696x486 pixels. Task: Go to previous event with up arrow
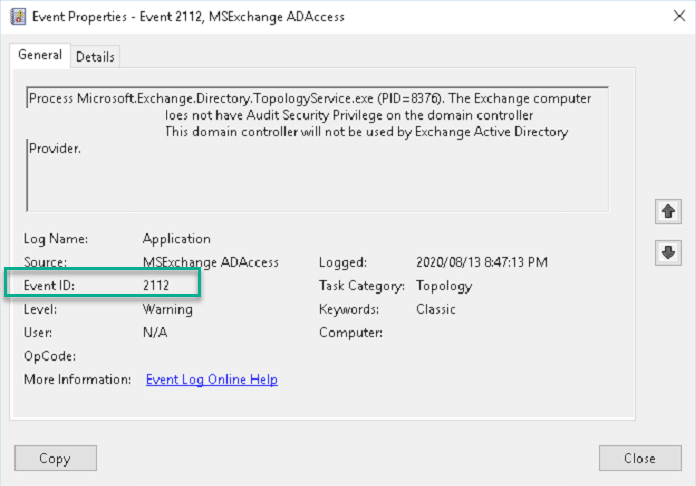coord(668,212)
